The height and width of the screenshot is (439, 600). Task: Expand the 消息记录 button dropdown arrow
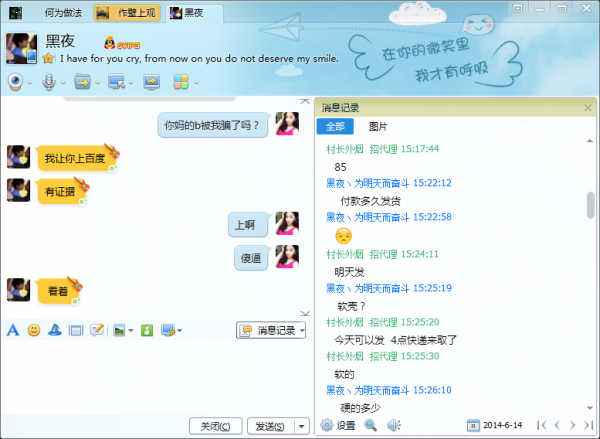click(302, 330)
